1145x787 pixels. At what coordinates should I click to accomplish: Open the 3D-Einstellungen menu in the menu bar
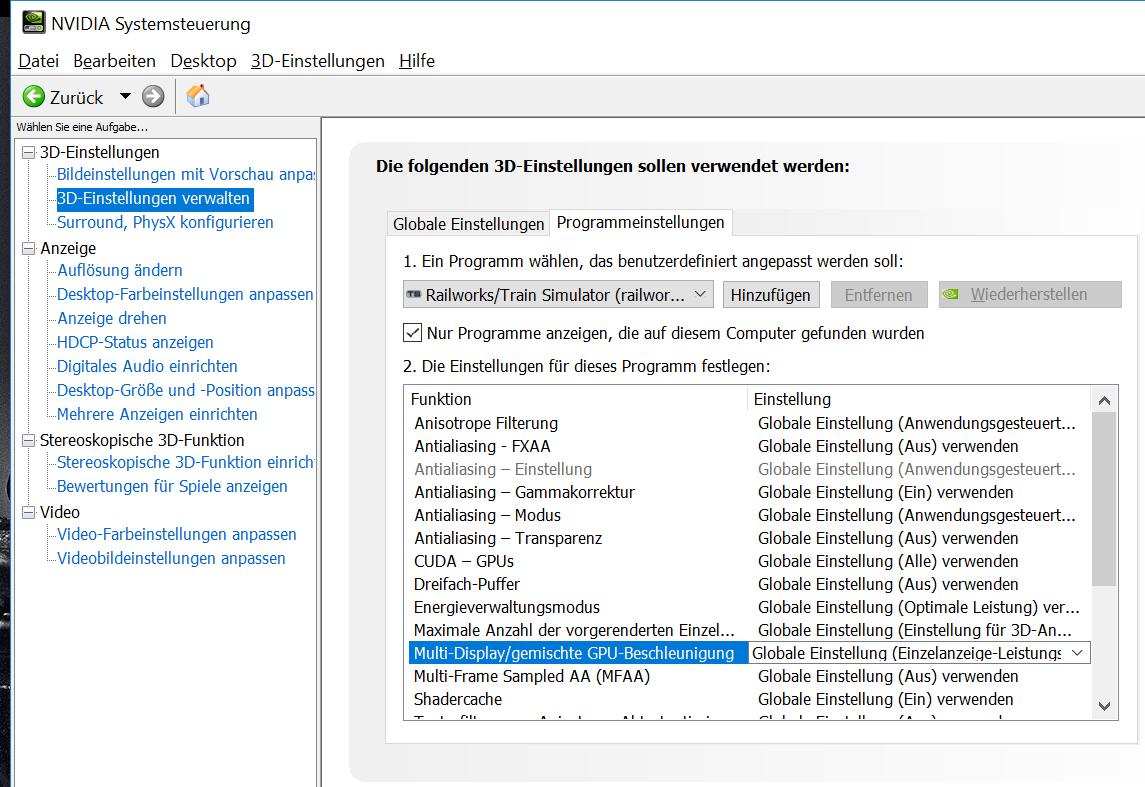click(317, 61)
